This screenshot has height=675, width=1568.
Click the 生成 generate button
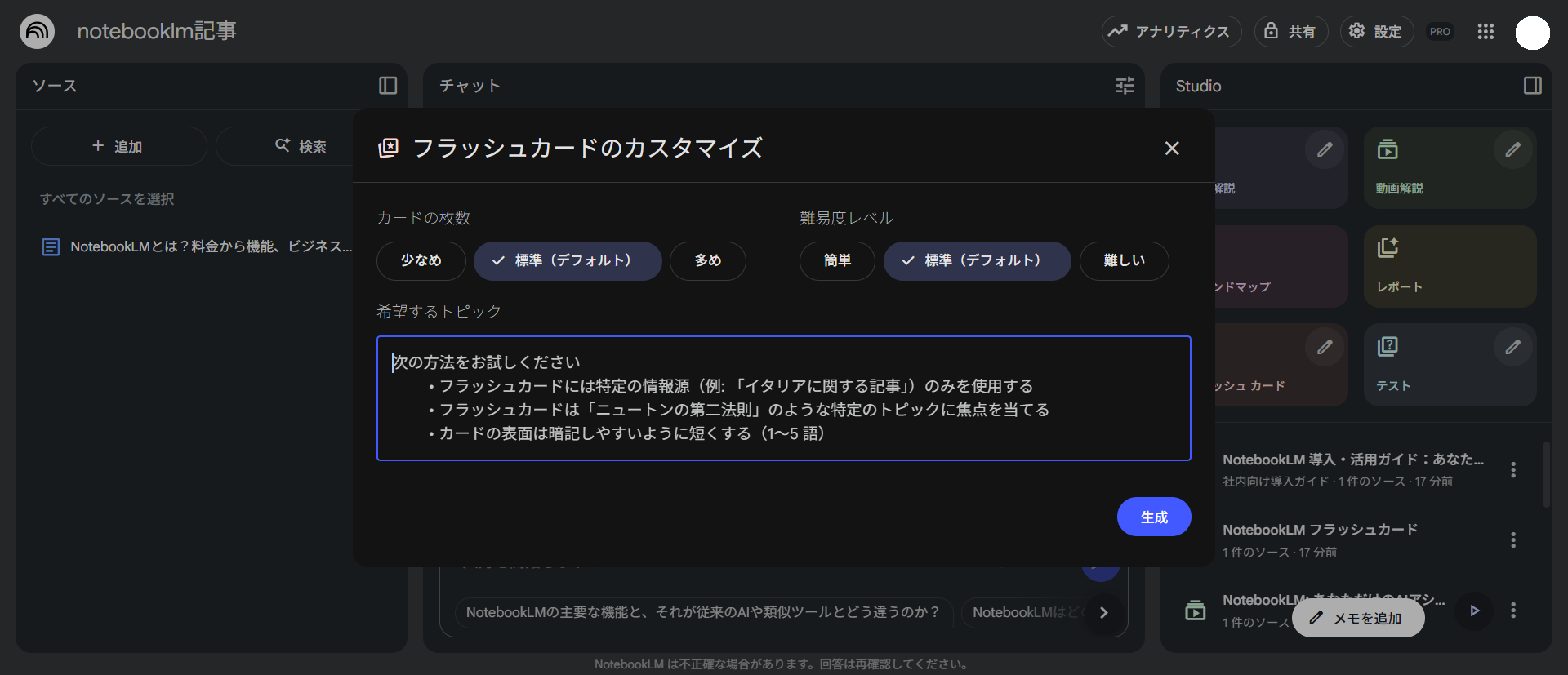(1154, 517)
